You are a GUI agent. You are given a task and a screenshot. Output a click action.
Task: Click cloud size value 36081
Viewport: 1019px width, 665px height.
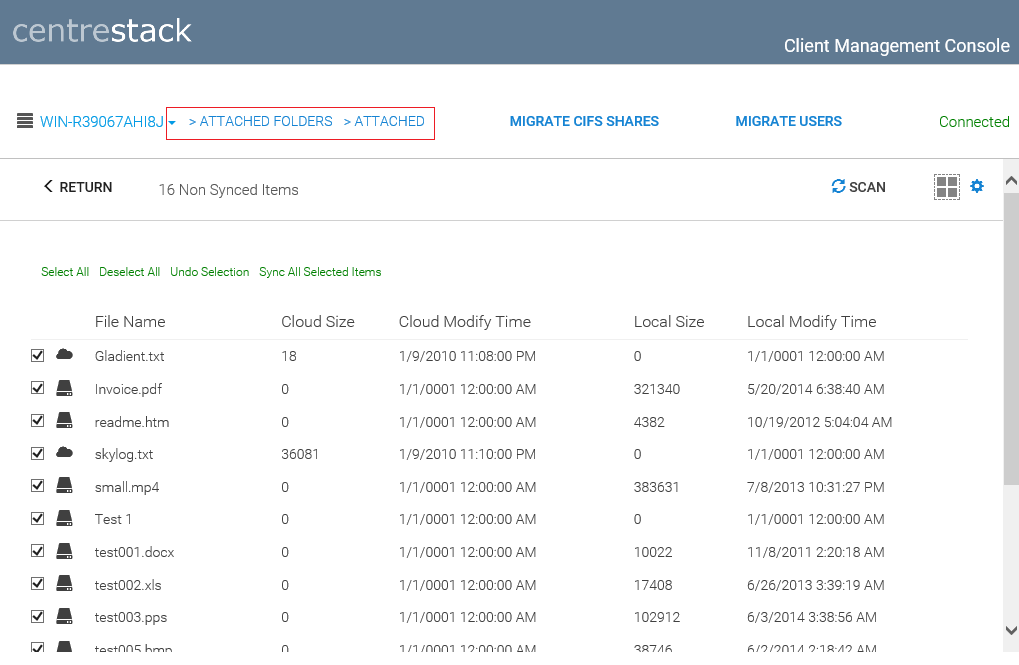300,454
